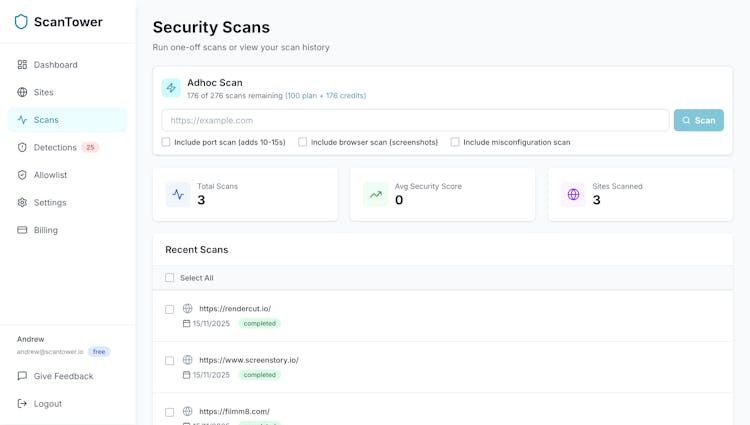Image resolution: width=750 pixels, height=425 pixels.
Task: Open the plan and credits link
Action: click(325, 96)
